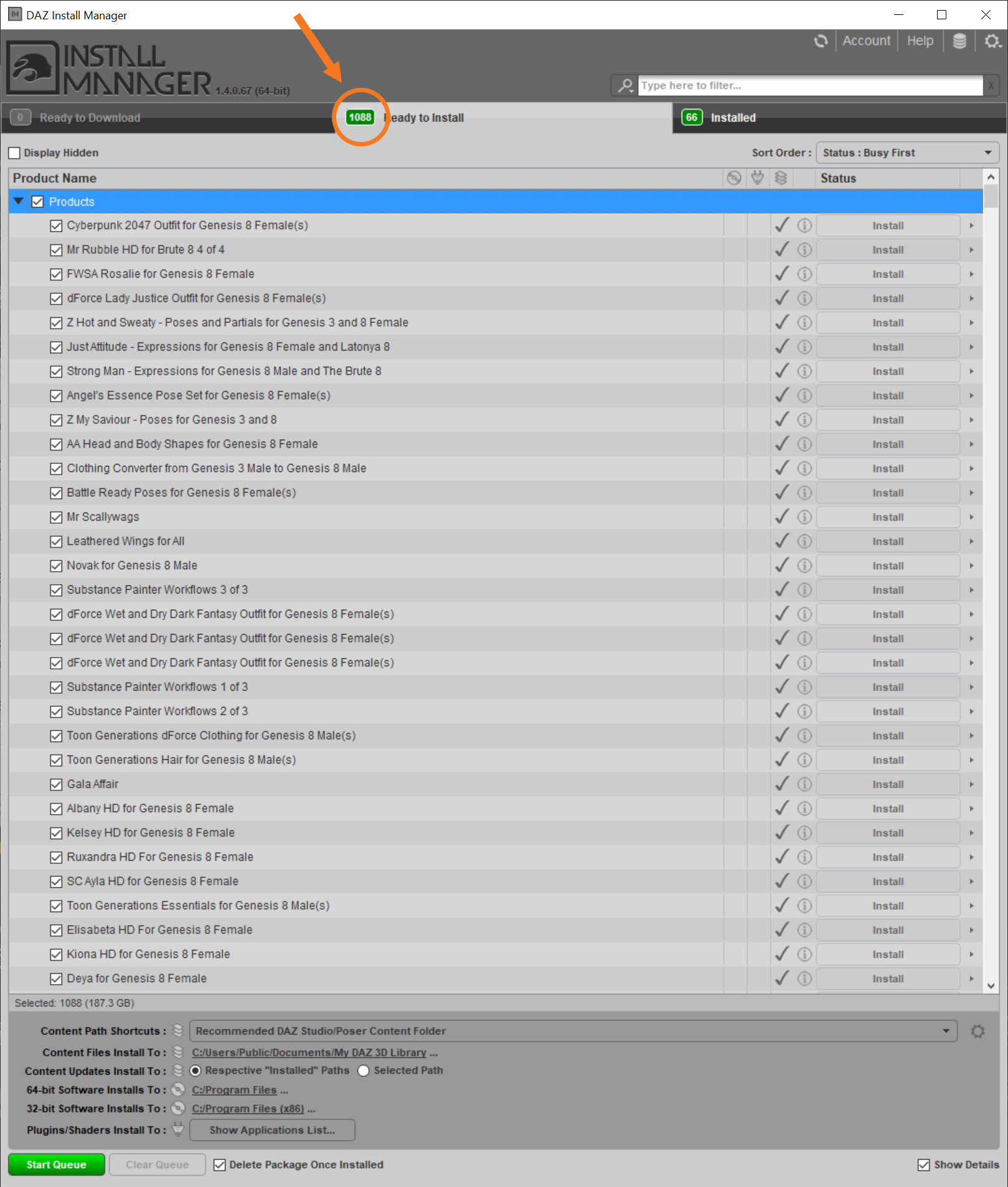
Task: Click the refresh sync icon in header
Action: click(821, 41)
